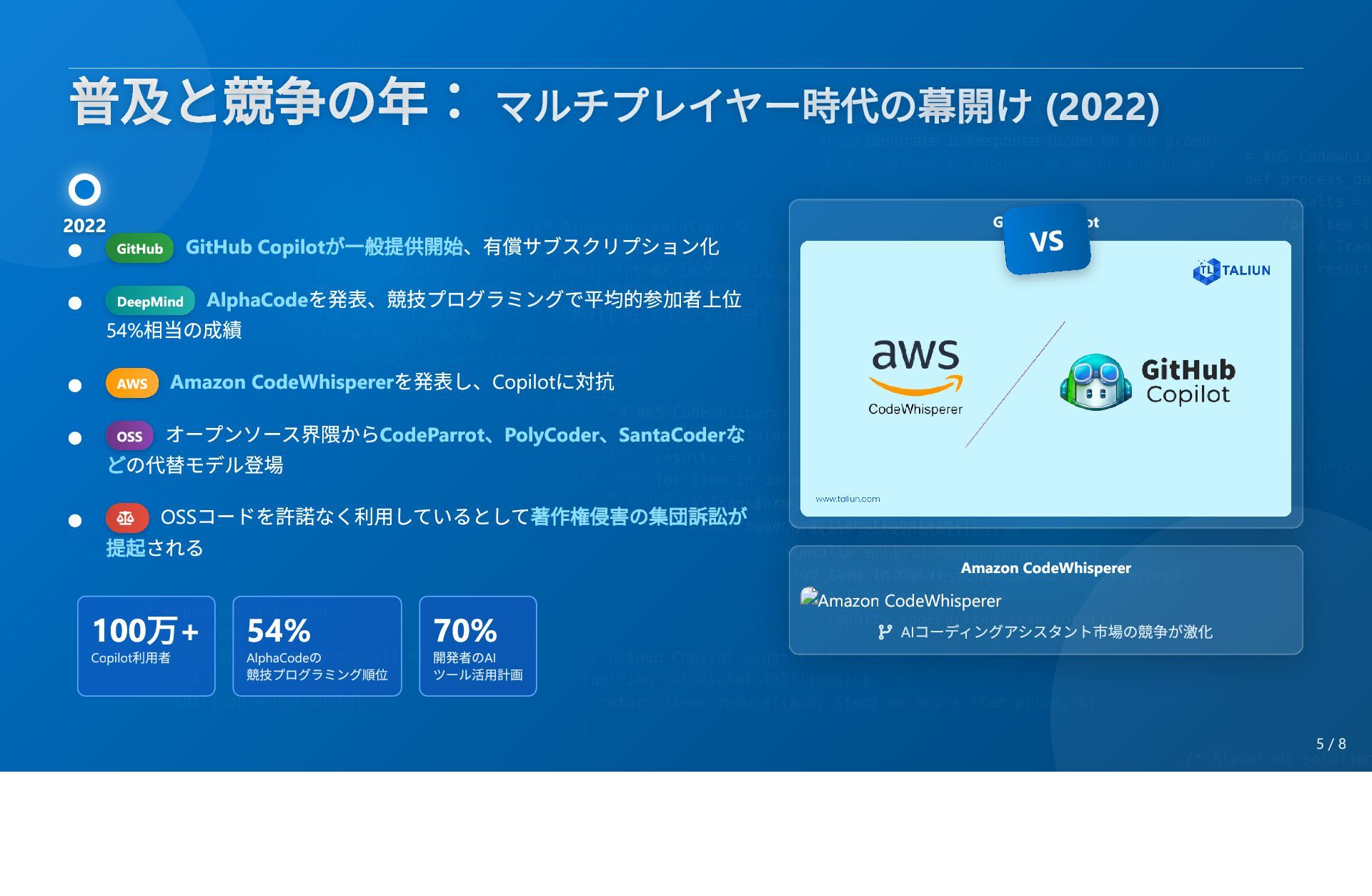The width and height of the screenshot is (1372, 896).
Task: Click the 2022 year label
Action: [x=84, y=226]
